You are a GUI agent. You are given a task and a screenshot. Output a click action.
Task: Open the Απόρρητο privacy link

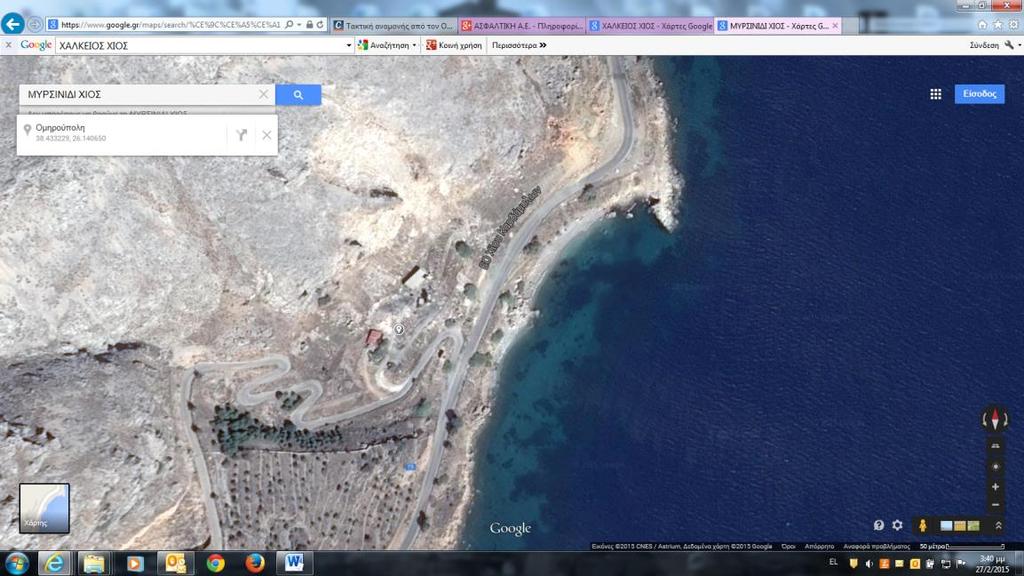[819, 546]
